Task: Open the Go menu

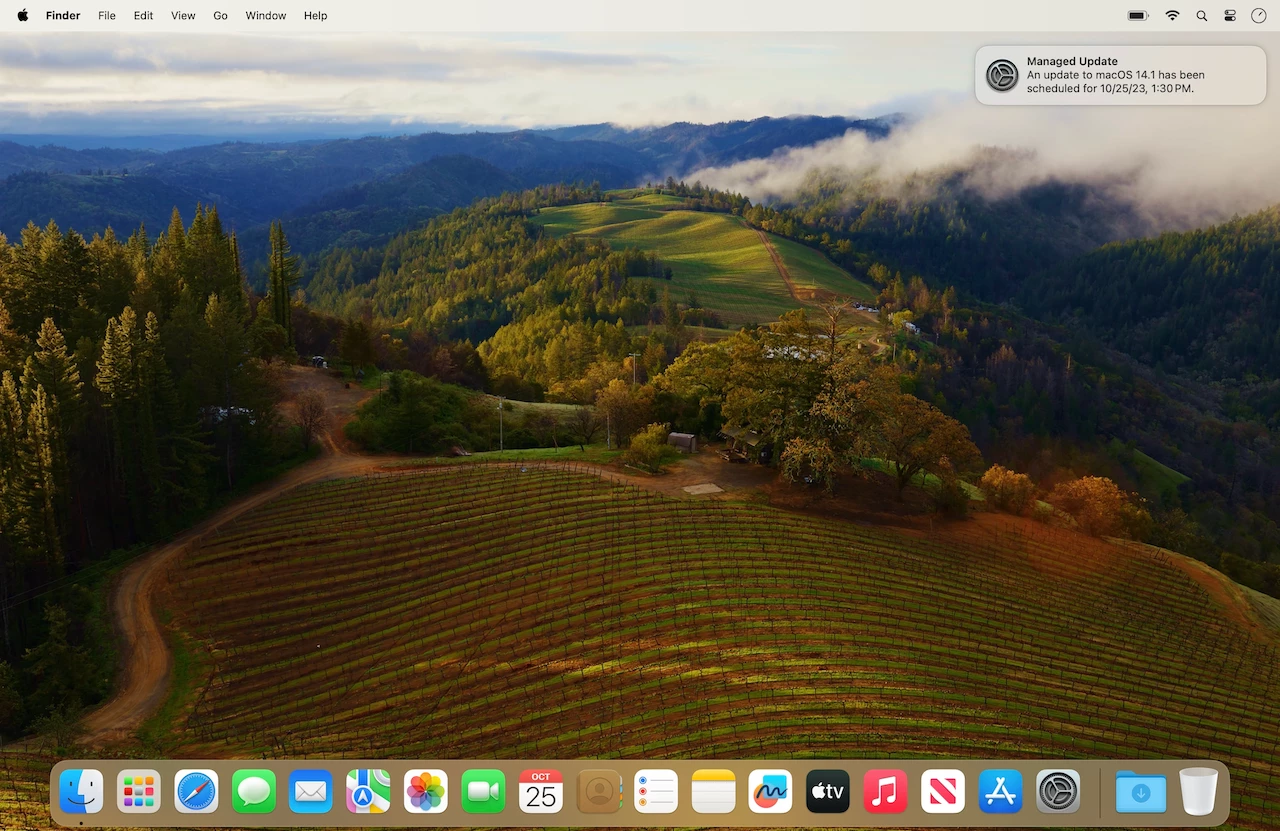Action: 221,16
